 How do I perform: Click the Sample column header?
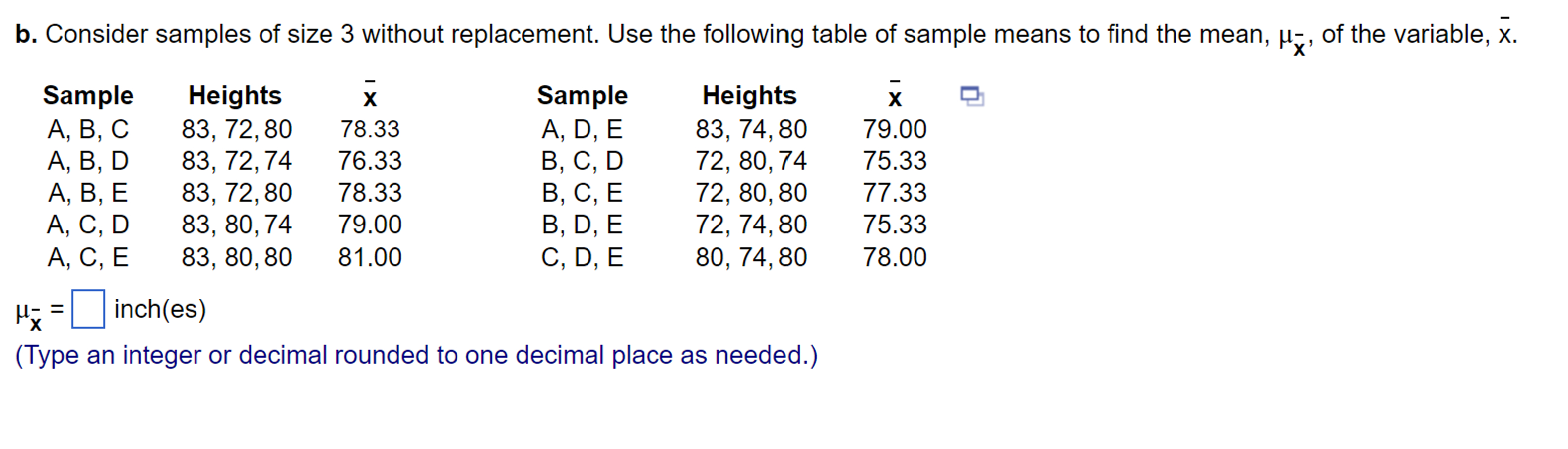tap(89, 94)
